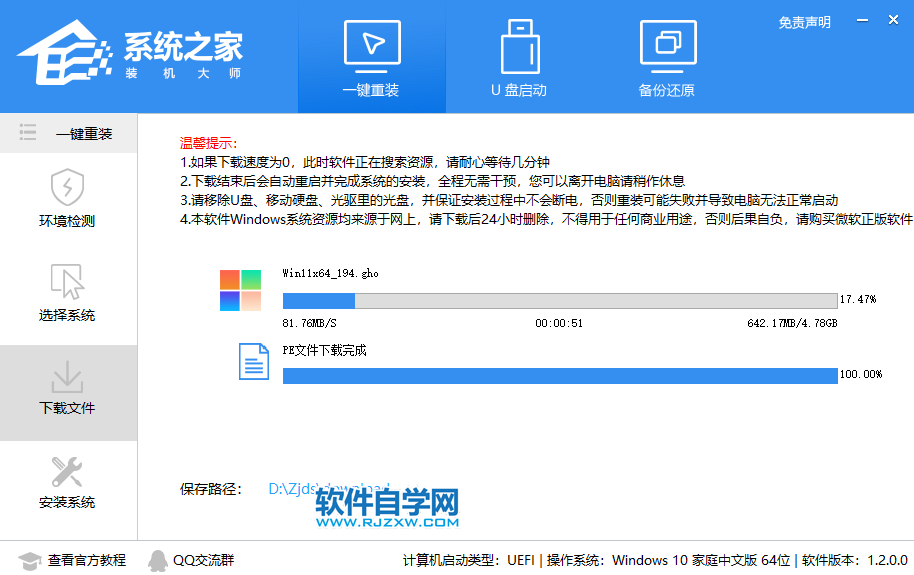914x575 pixels.
Task: Click the Windows logo beside Win11x64_194.gho
Action: 240,290
